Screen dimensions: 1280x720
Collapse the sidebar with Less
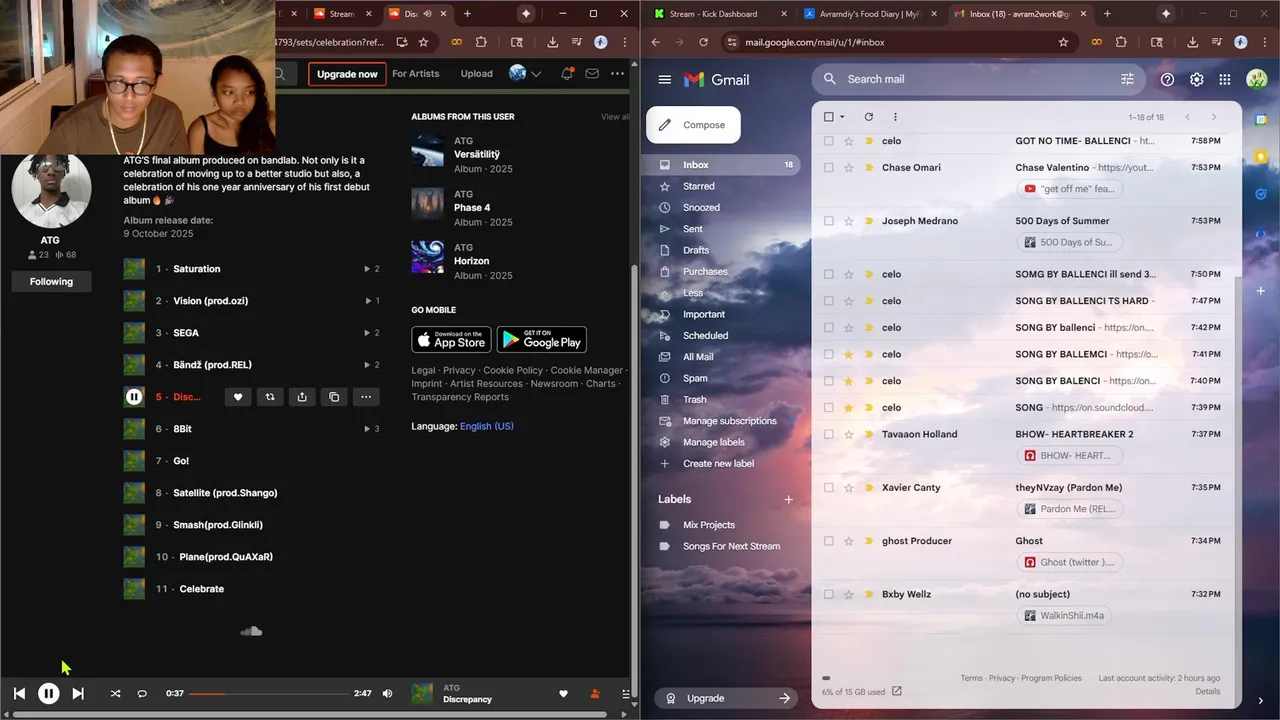click(693, 293)
